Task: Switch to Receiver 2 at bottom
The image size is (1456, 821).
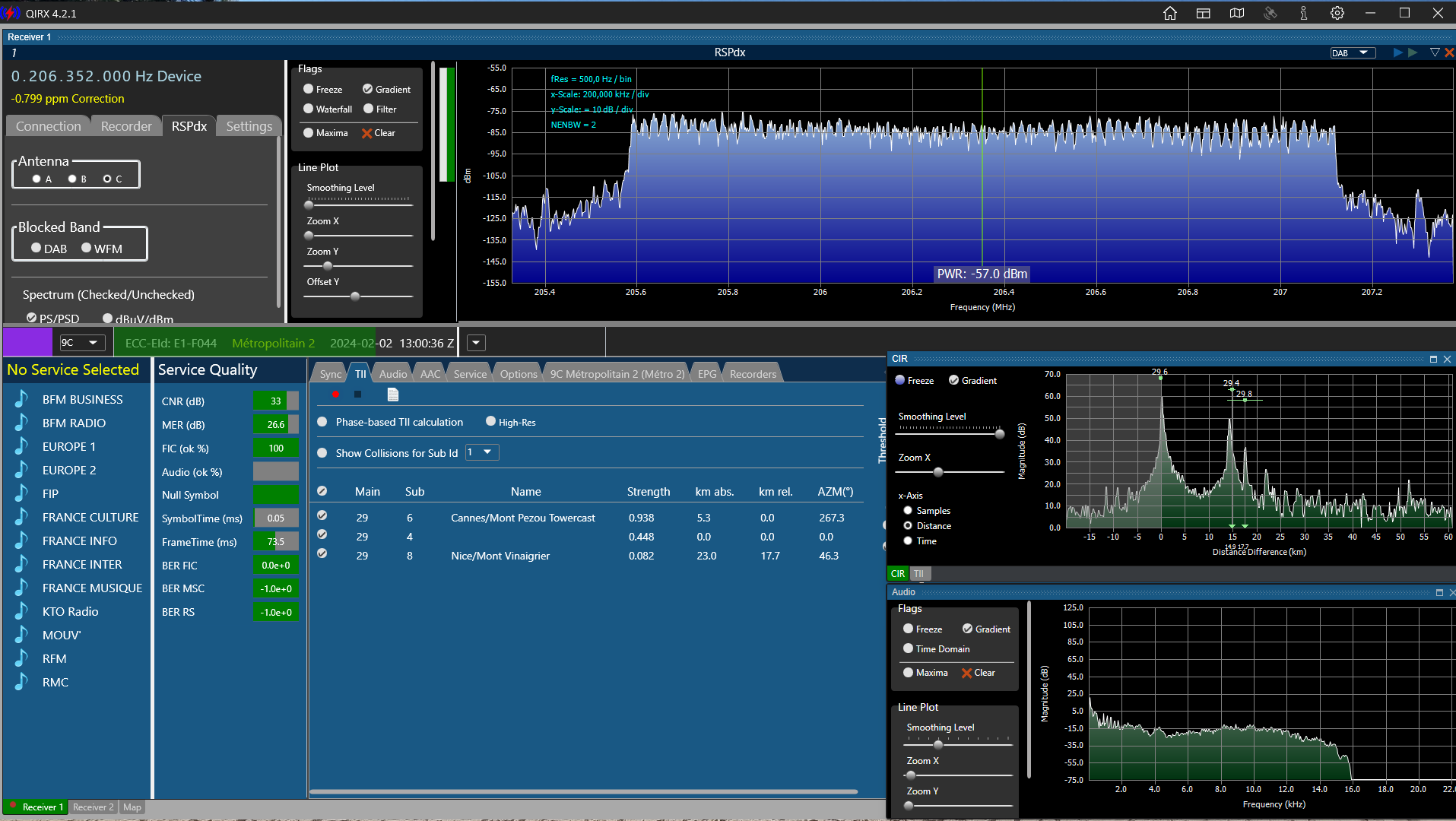Action: (x=93, y=807)
